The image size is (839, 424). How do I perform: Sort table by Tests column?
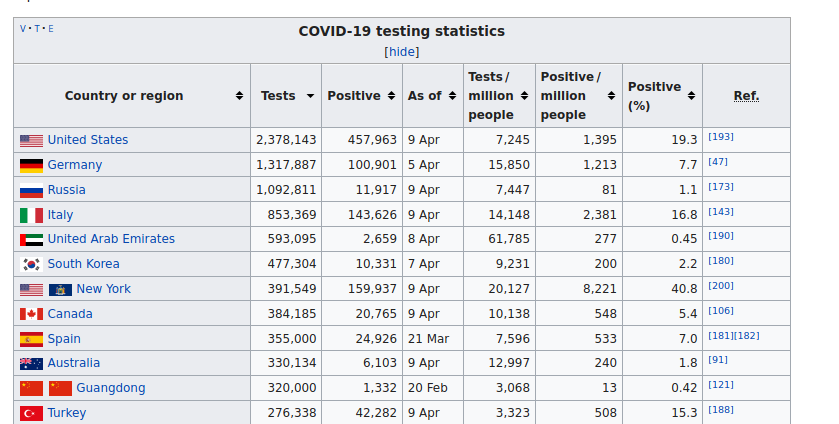point(310,96)
